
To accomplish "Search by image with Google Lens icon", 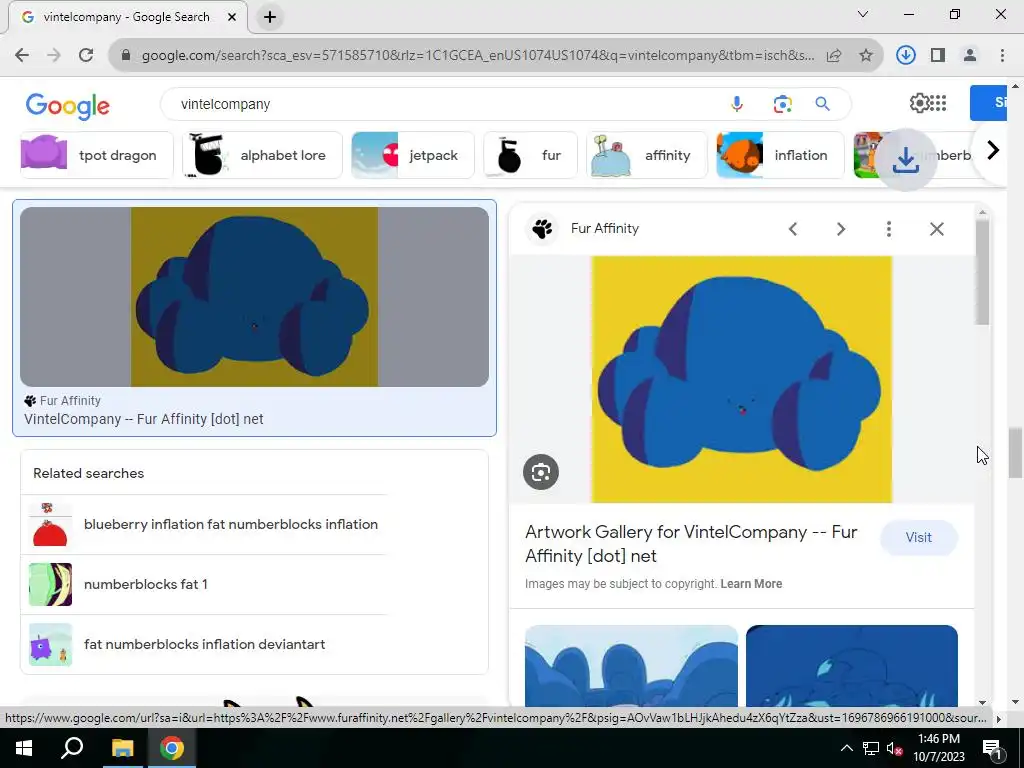I will 782,104.
